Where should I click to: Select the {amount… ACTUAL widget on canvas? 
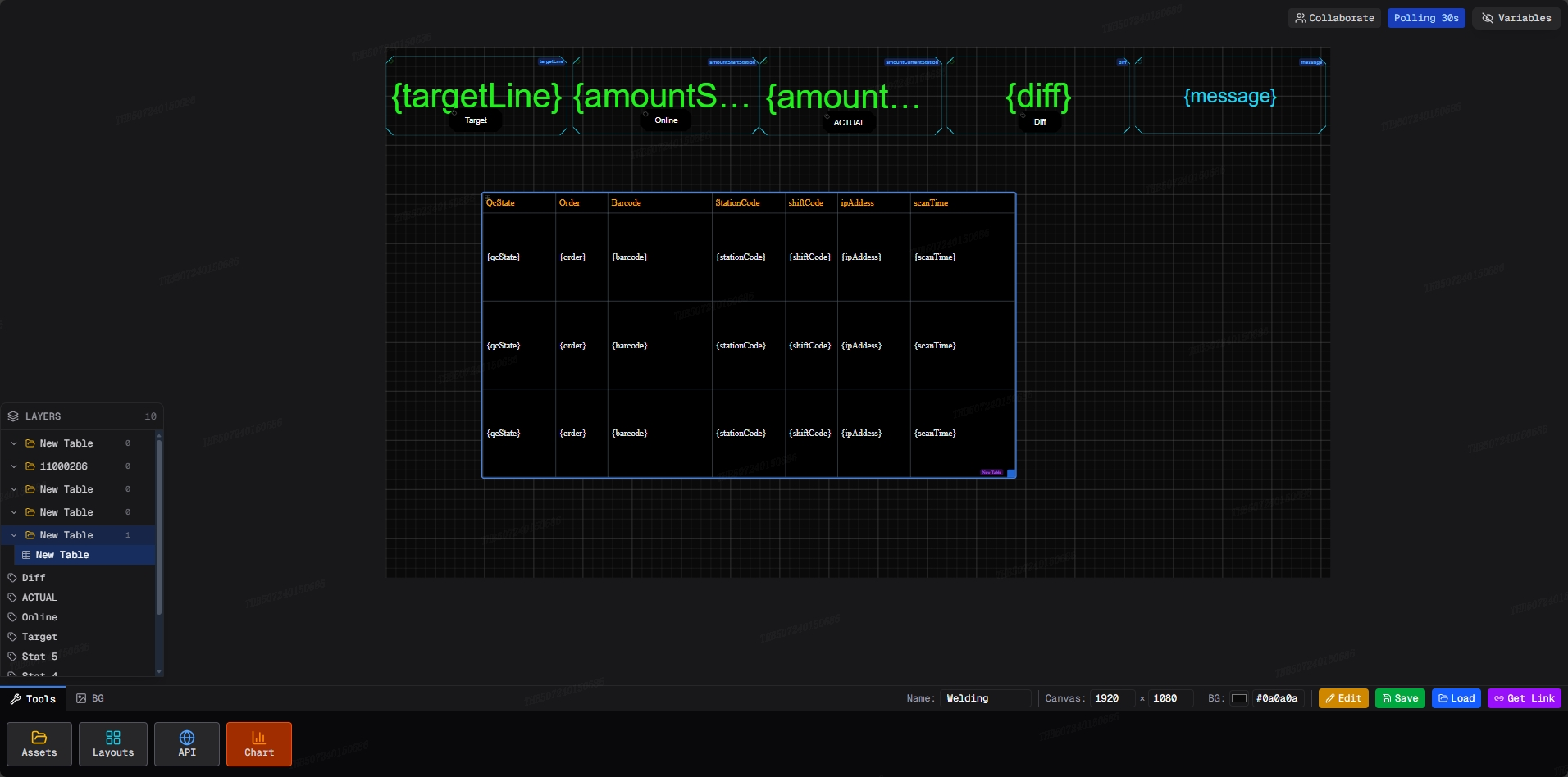coord(851,96)
